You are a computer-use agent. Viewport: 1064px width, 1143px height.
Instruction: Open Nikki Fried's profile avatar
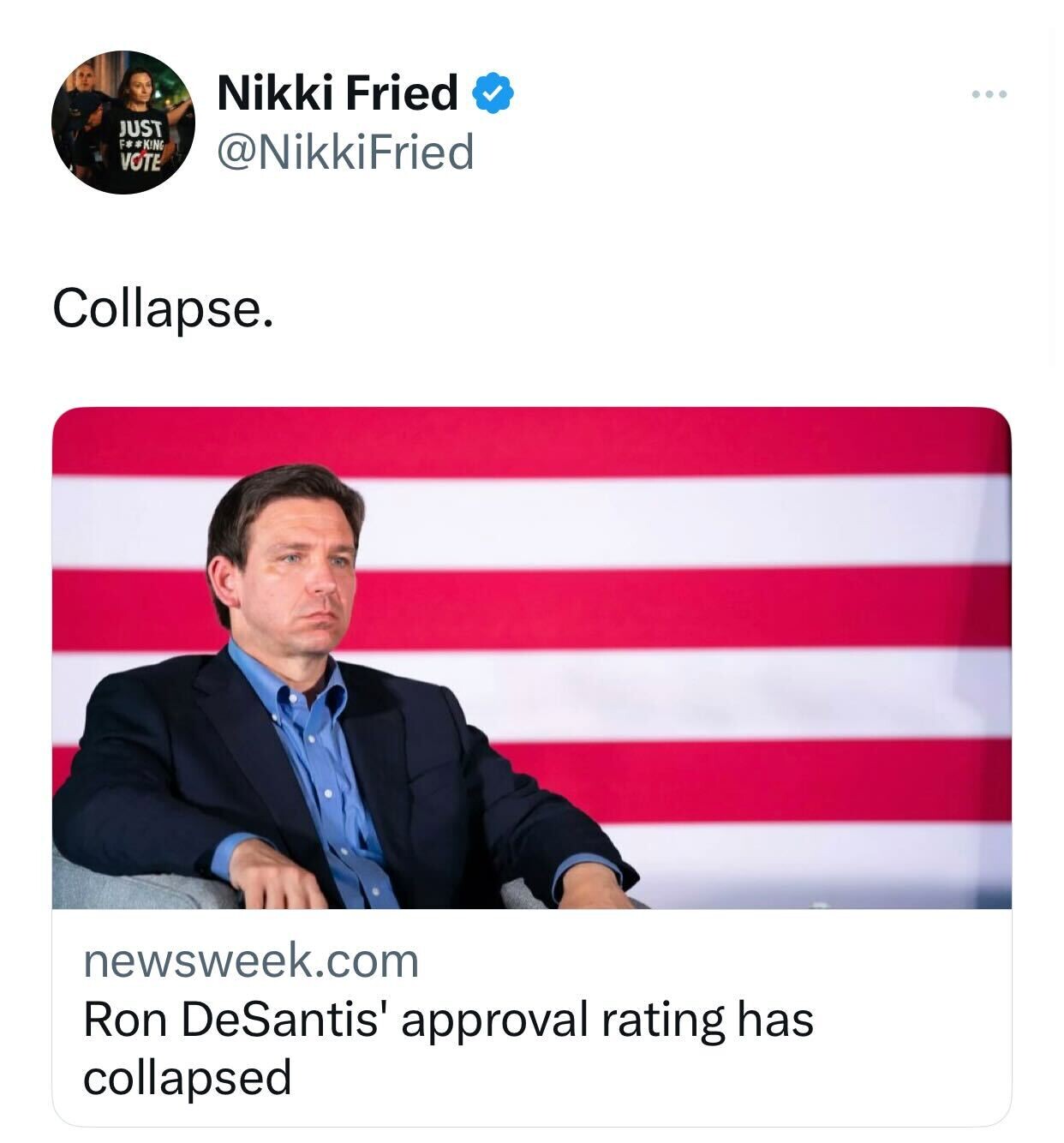click(x=123, y=123)
